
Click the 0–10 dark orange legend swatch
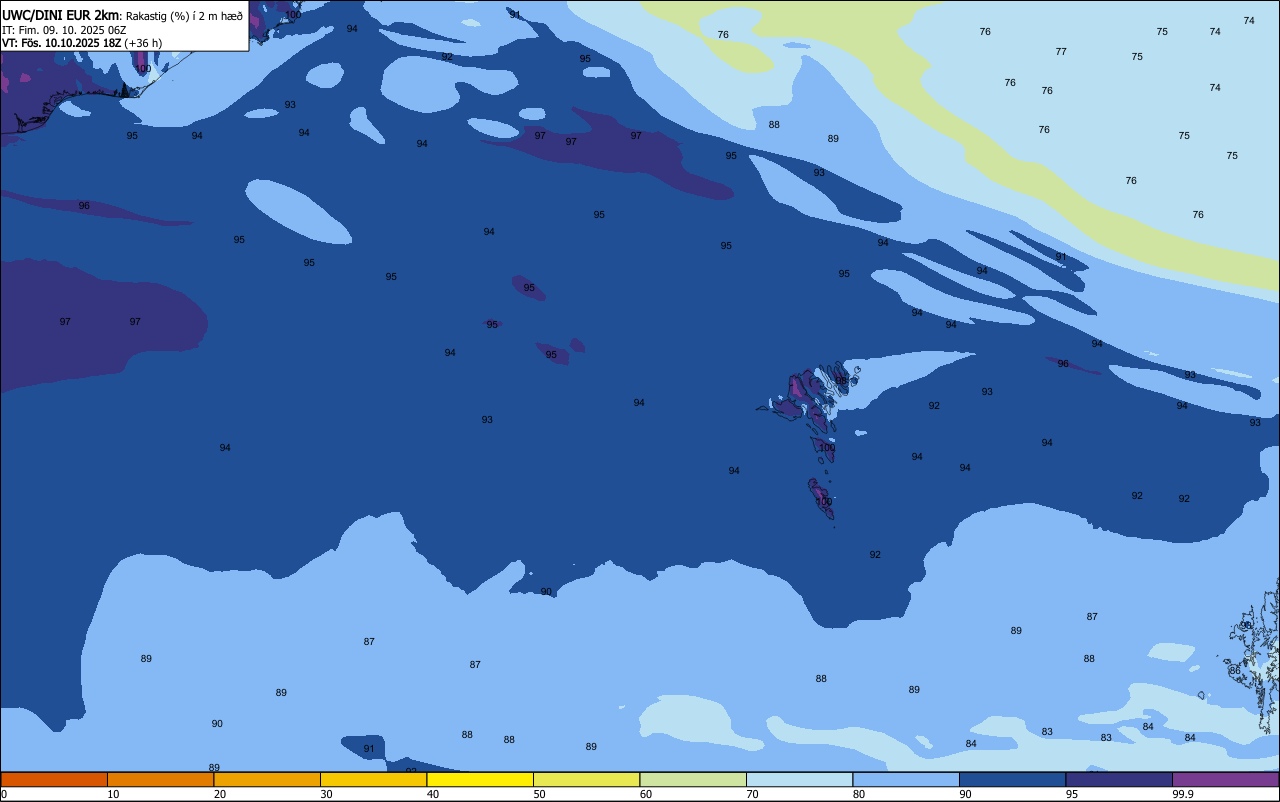(x=54, y=779)
